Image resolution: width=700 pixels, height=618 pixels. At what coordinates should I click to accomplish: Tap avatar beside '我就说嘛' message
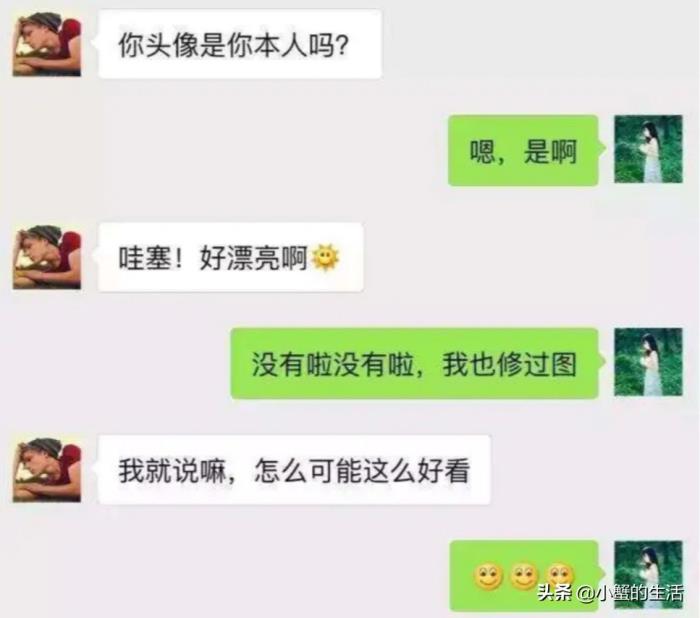tap(47, 470)
